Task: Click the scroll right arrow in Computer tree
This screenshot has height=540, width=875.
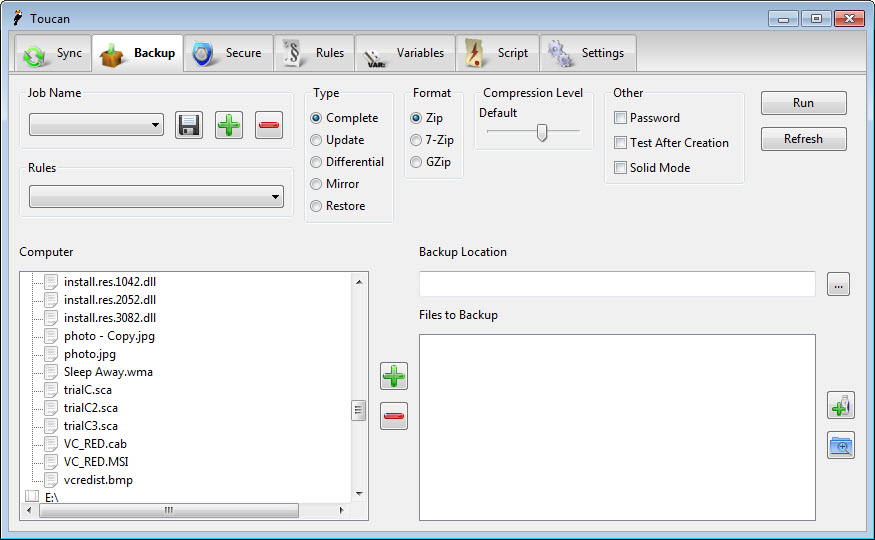Action: [x=341, y=510]
